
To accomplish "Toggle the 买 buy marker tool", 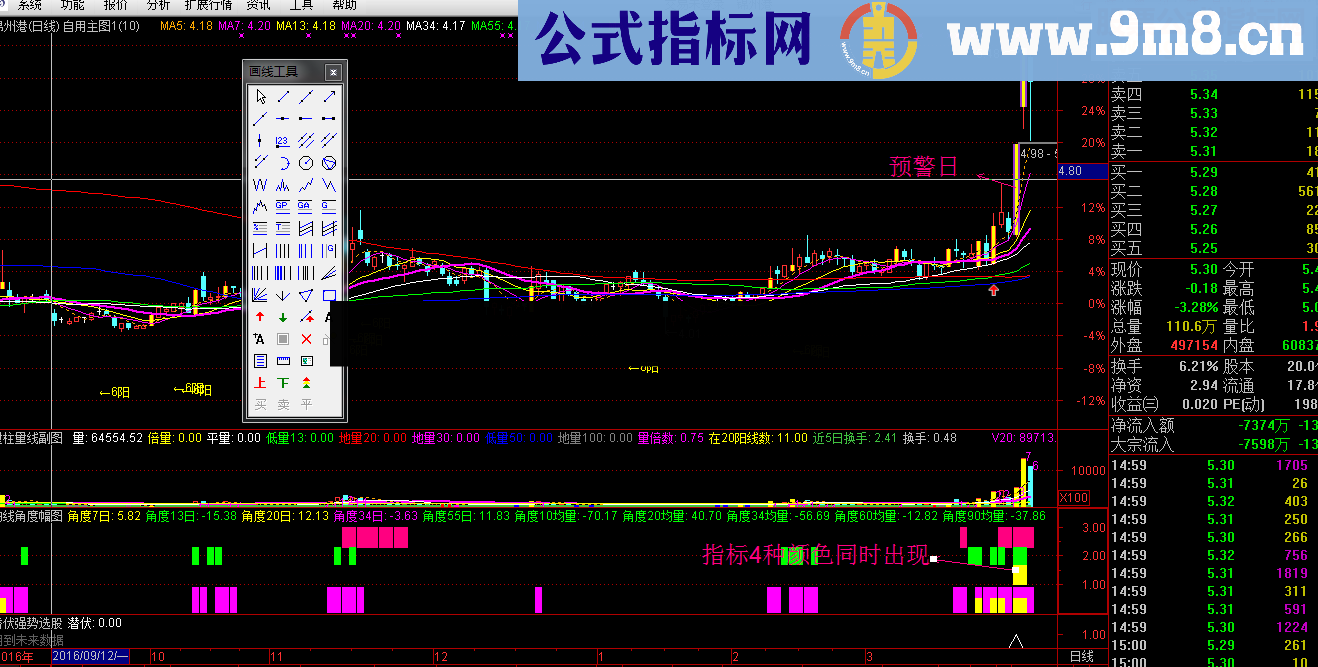I will (x=259, y=405).
